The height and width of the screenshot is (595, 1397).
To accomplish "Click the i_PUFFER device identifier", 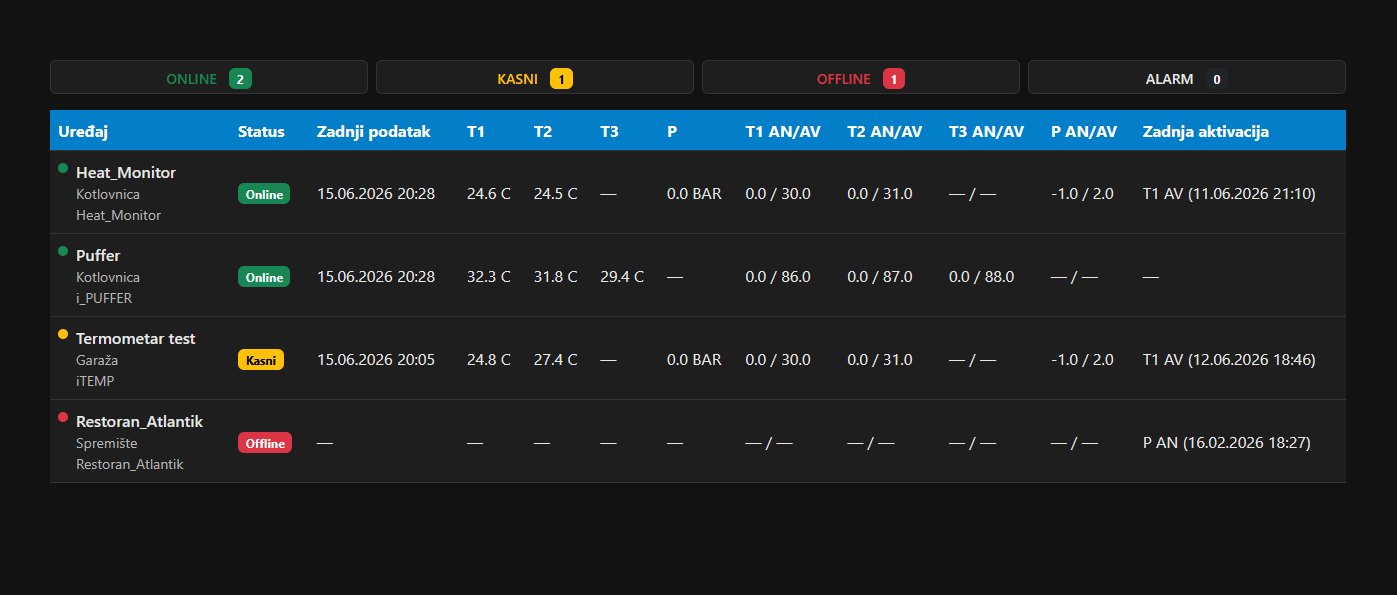I will 104,298.
